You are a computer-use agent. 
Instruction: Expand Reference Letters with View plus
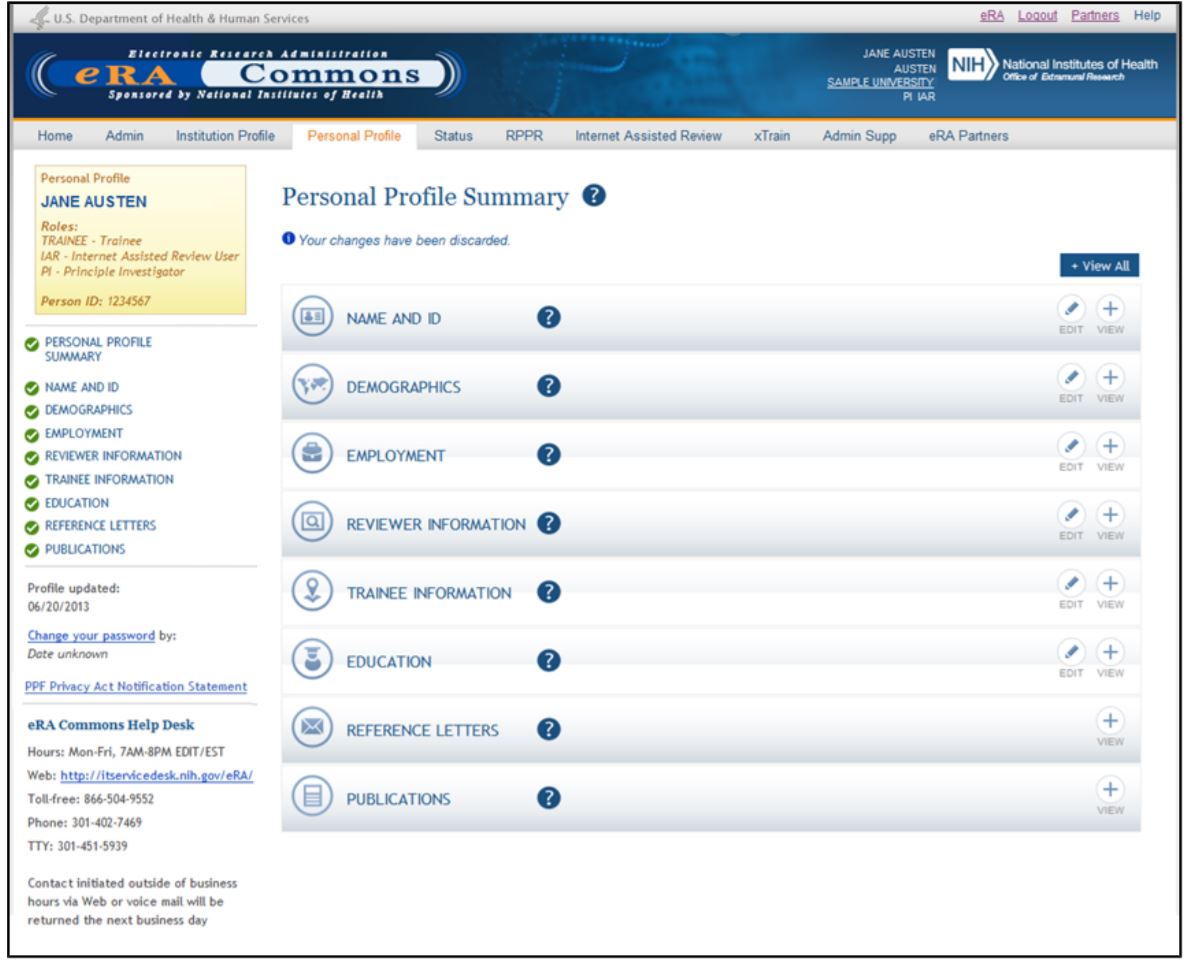[1110, 721]
